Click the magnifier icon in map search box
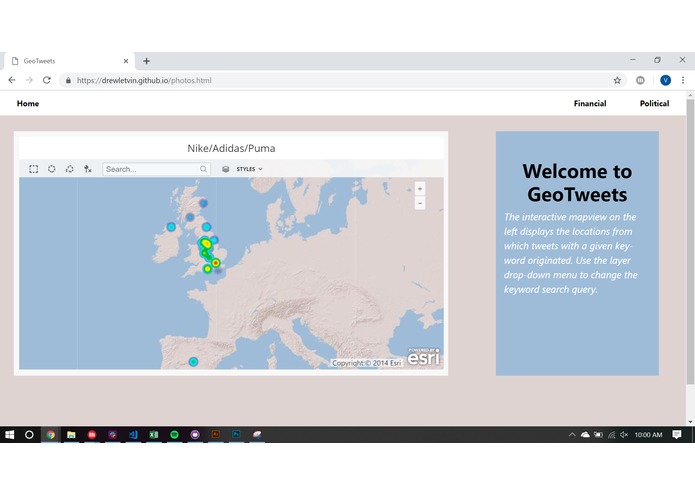Image resolution: width=695 pixels, height=494 pixels. [x=203, y=169]
